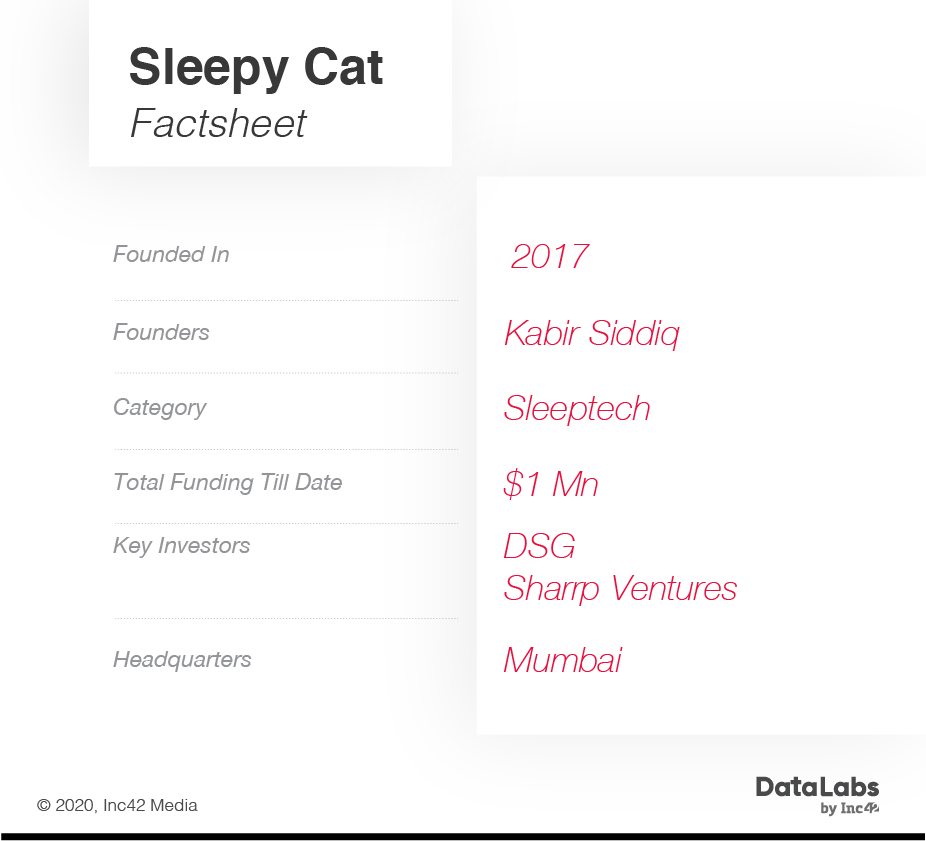Screen dimensions: 926x841
Task: Click the Sleepy Cat title
Action: pyautogui.click(x=256, y=68)
